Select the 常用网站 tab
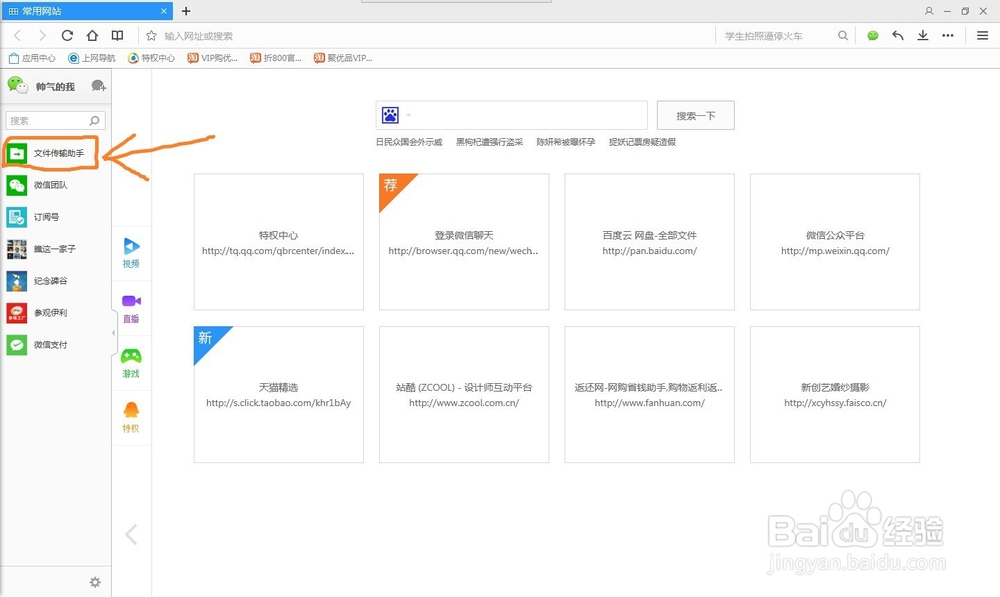The image size is (1000, 597). click(x=87, y=11)
